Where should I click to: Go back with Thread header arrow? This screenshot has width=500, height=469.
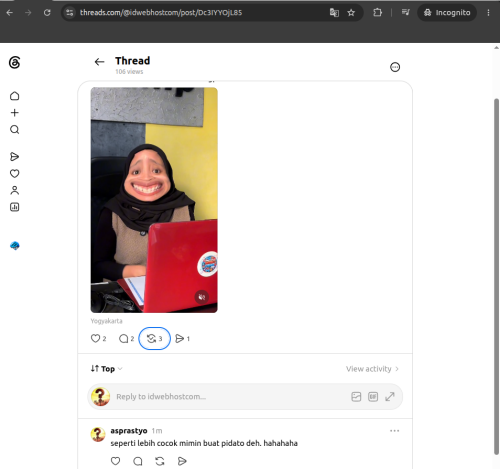tap(99, 62)
